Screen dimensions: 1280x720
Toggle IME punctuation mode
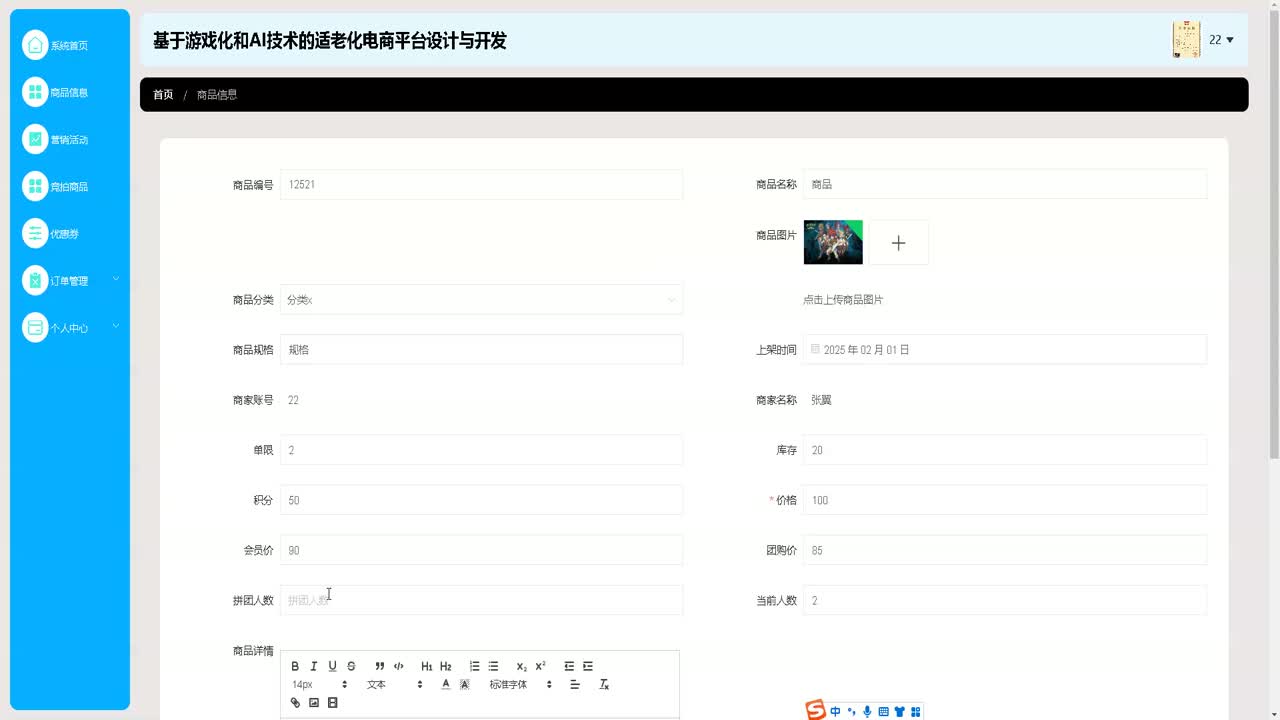point(852,712)
